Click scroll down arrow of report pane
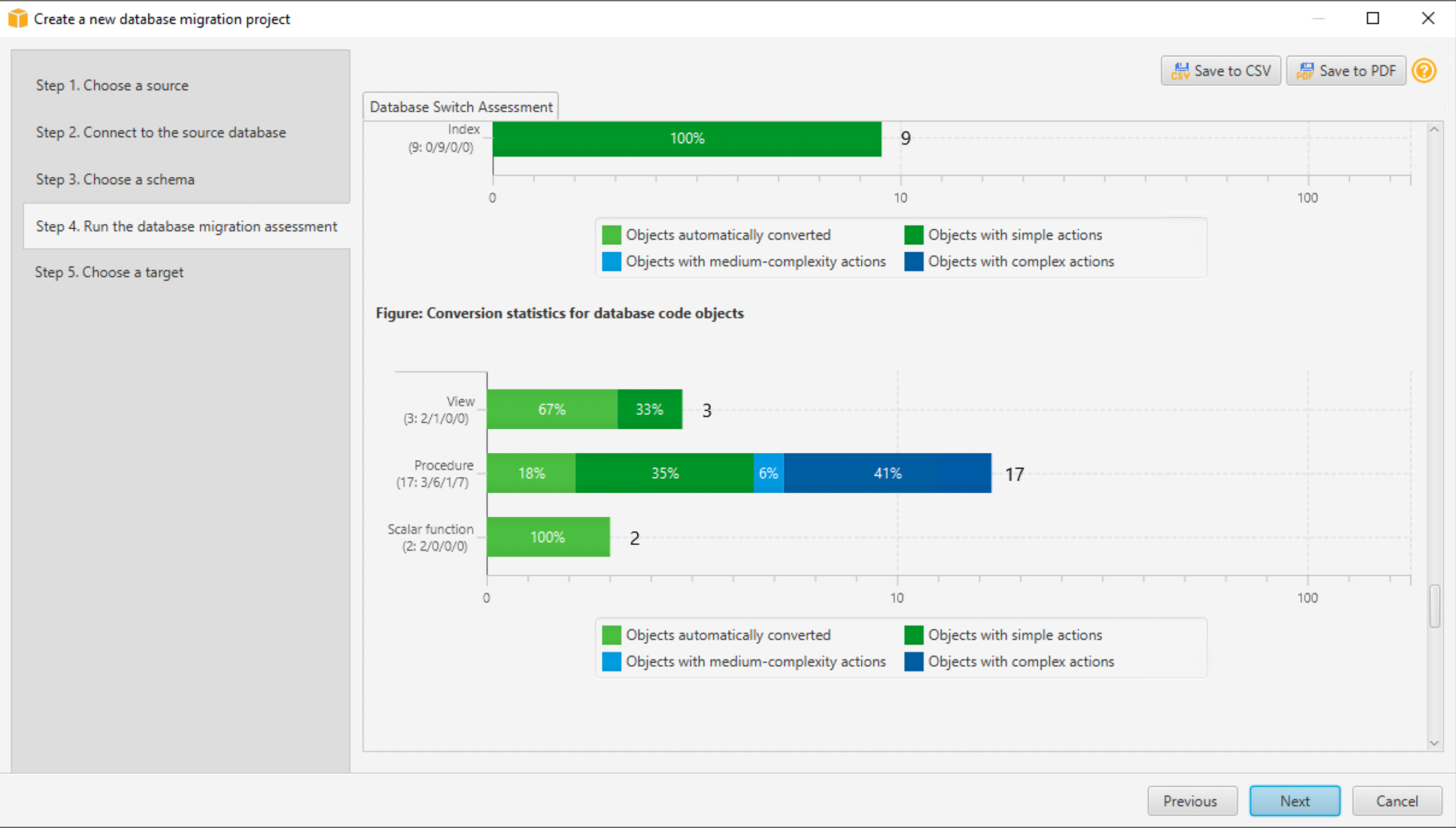Viewport: 1456px width, 828px height. tap(1434, 743)
